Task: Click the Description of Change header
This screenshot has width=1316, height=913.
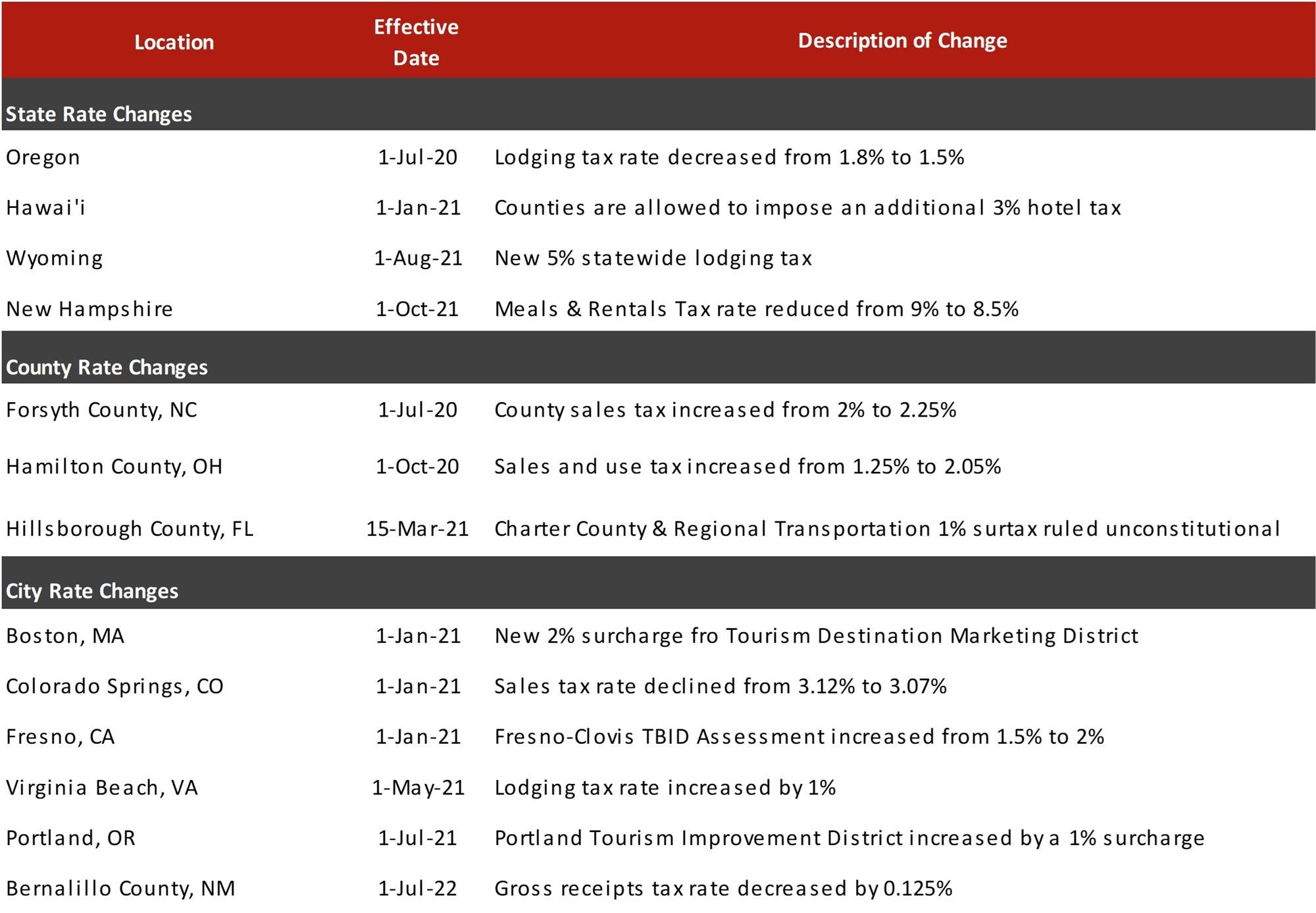Action: click(x=902, y=41)
